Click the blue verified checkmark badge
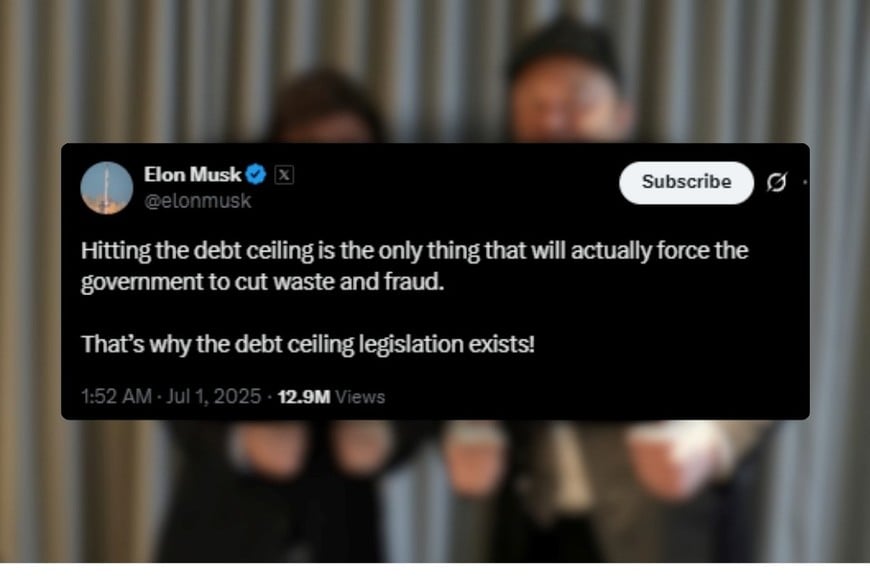Viewport: 870px width, 580px height. point(256,175)
